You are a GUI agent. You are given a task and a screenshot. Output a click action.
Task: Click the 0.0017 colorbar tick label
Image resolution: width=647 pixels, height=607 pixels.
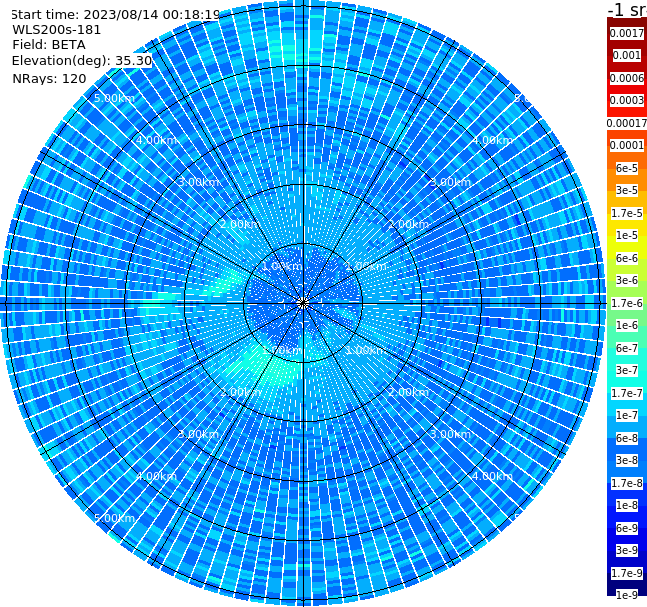point(627,33)
